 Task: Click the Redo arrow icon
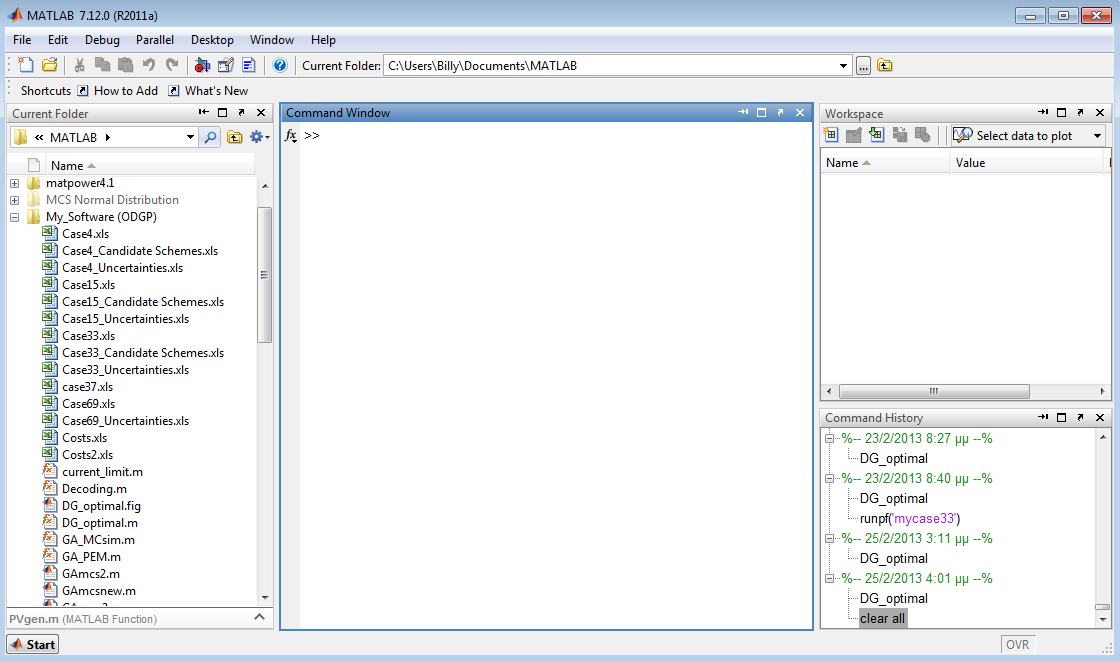tap(172, 66)
